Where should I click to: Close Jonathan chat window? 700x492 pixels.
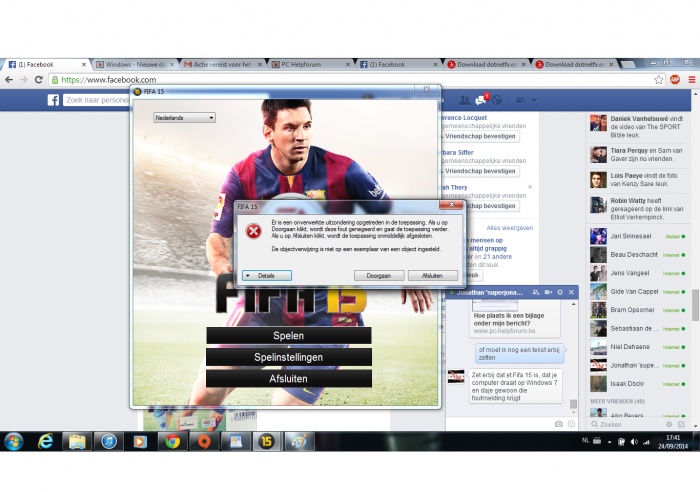(x=571, y=292)
